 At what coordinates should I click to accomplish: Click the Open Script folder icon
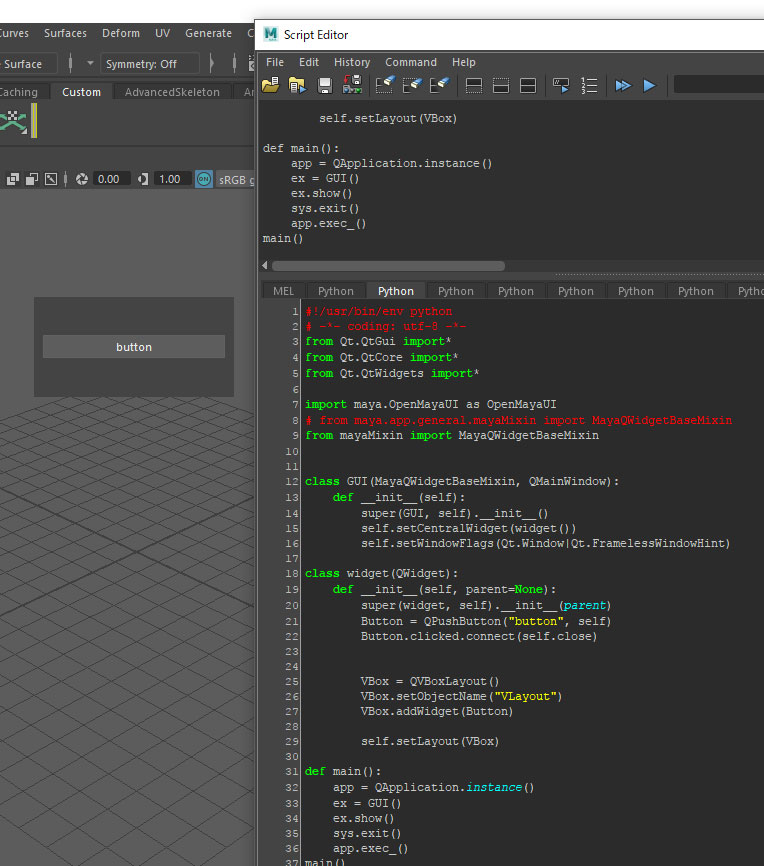[271, 86]
